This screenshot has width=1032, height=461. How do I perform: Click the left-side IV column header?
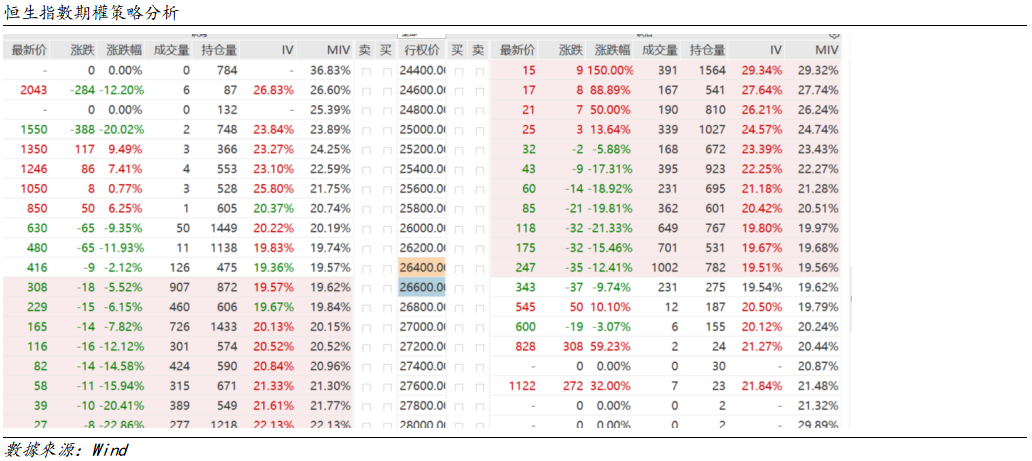point(287,50)
